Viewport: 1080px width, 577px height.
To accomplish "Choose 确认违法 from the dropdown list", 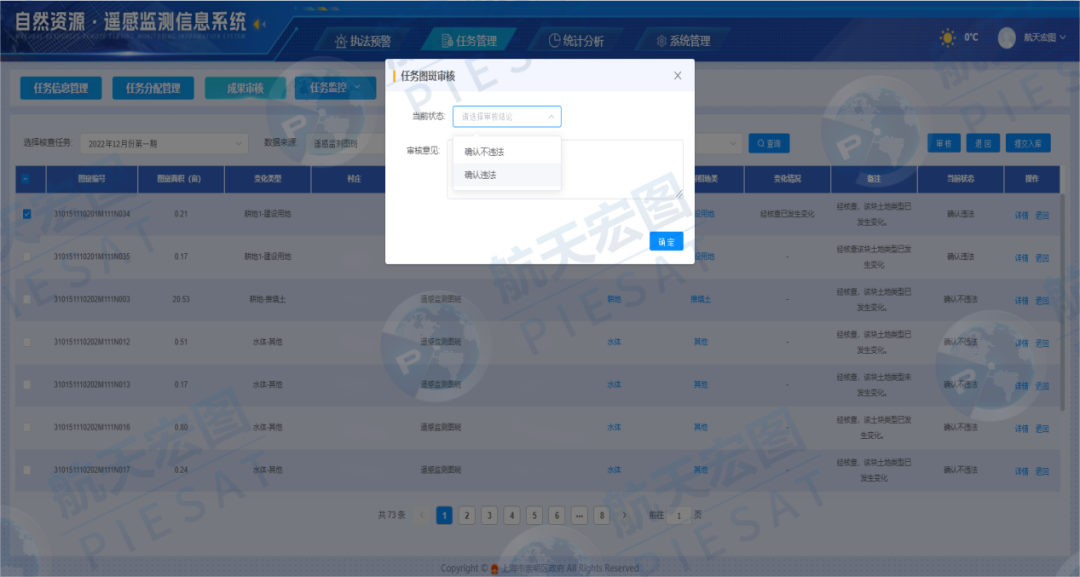I will point(481,175).
